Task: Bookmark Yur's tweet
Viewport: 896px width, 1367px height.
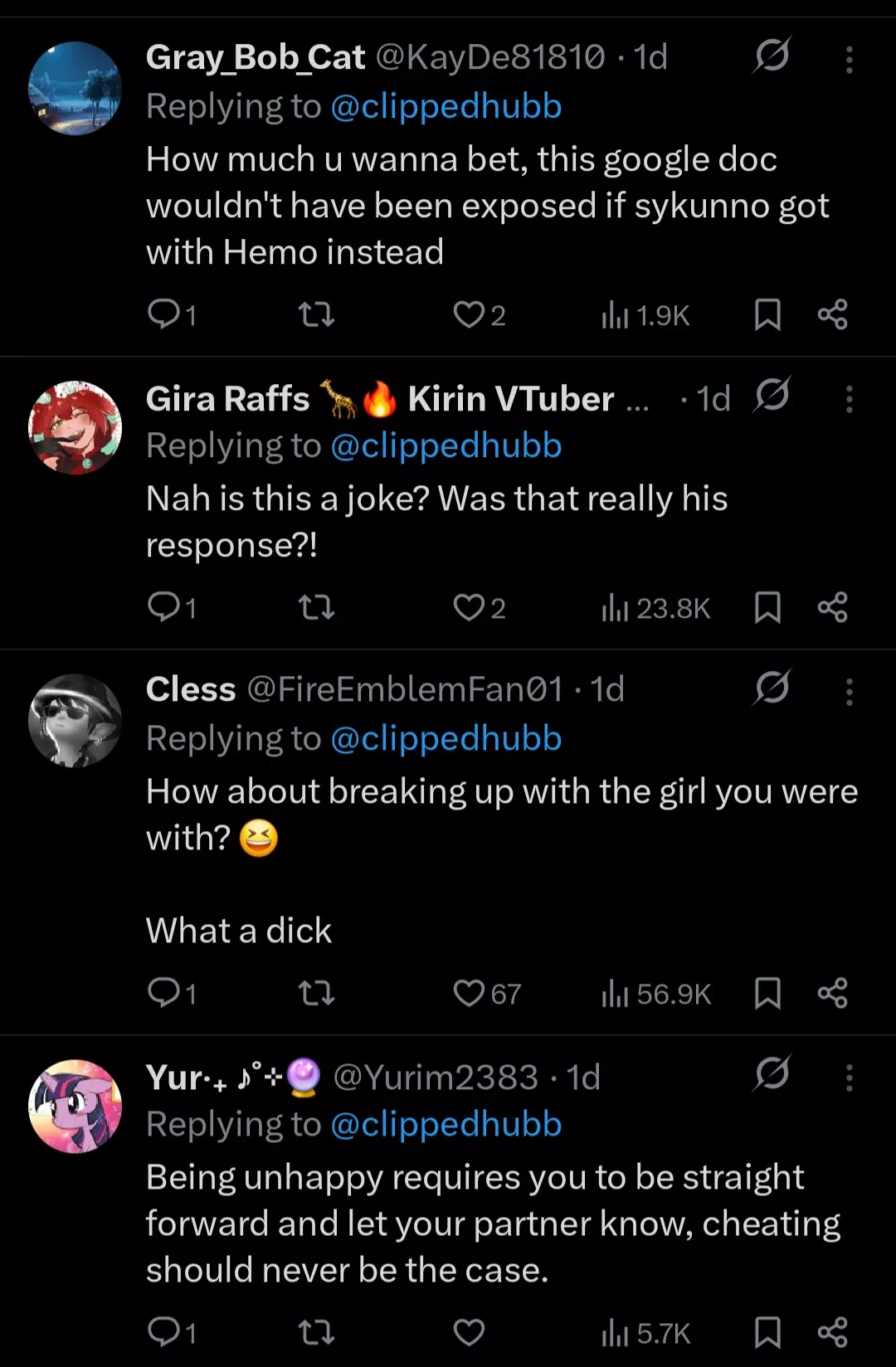Action: tap(767, 1332)
